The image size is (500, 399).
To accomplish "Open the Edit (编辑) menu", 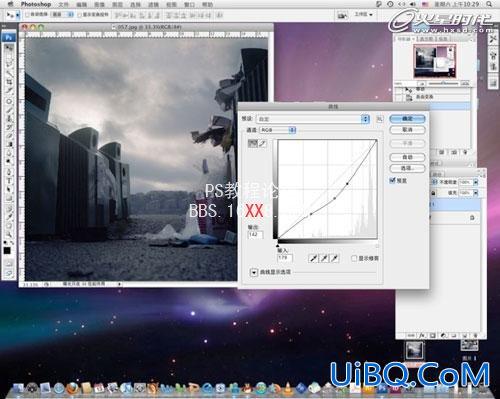I will tap(81, 4).
